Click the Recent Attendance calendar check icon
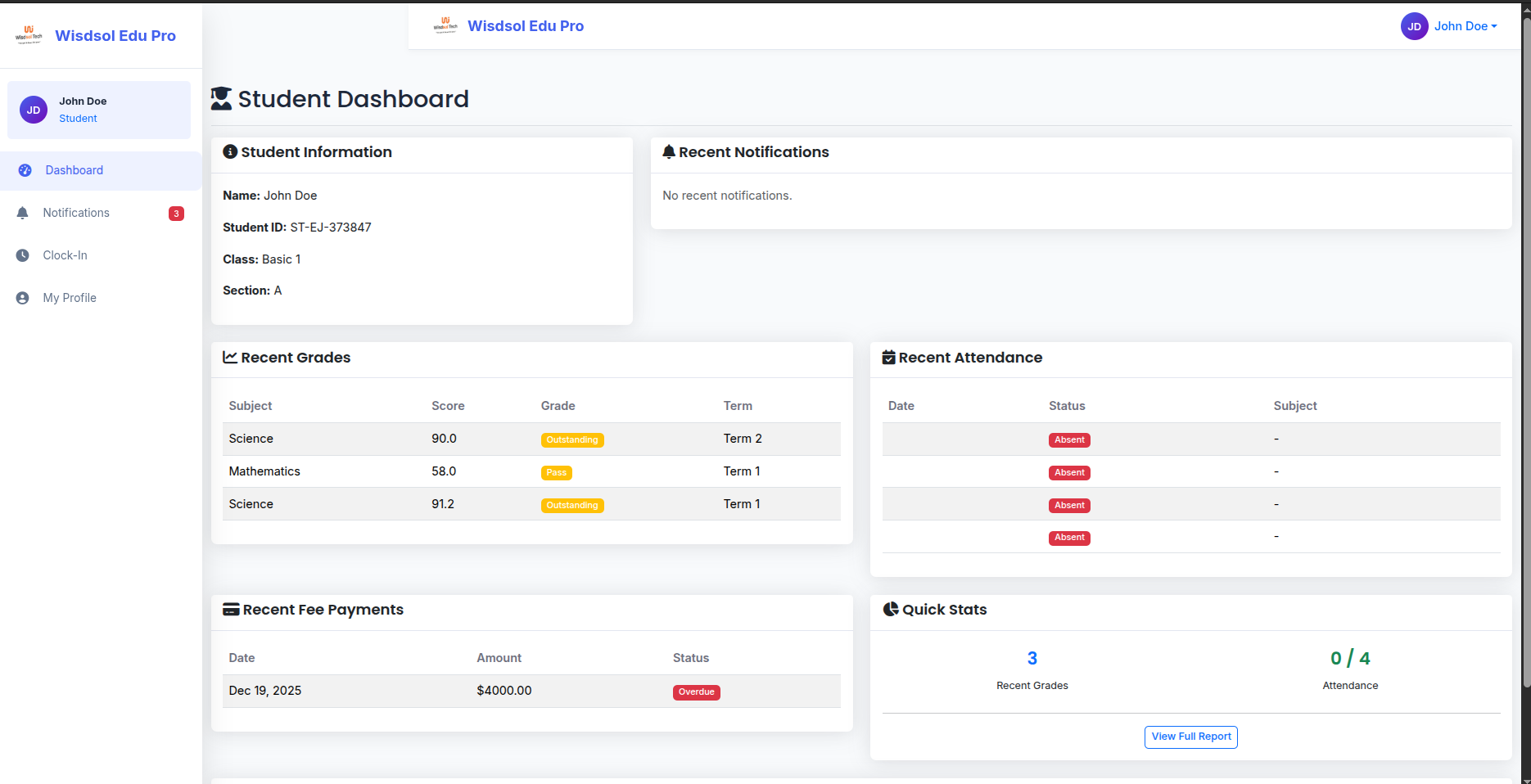 [888, 358]
